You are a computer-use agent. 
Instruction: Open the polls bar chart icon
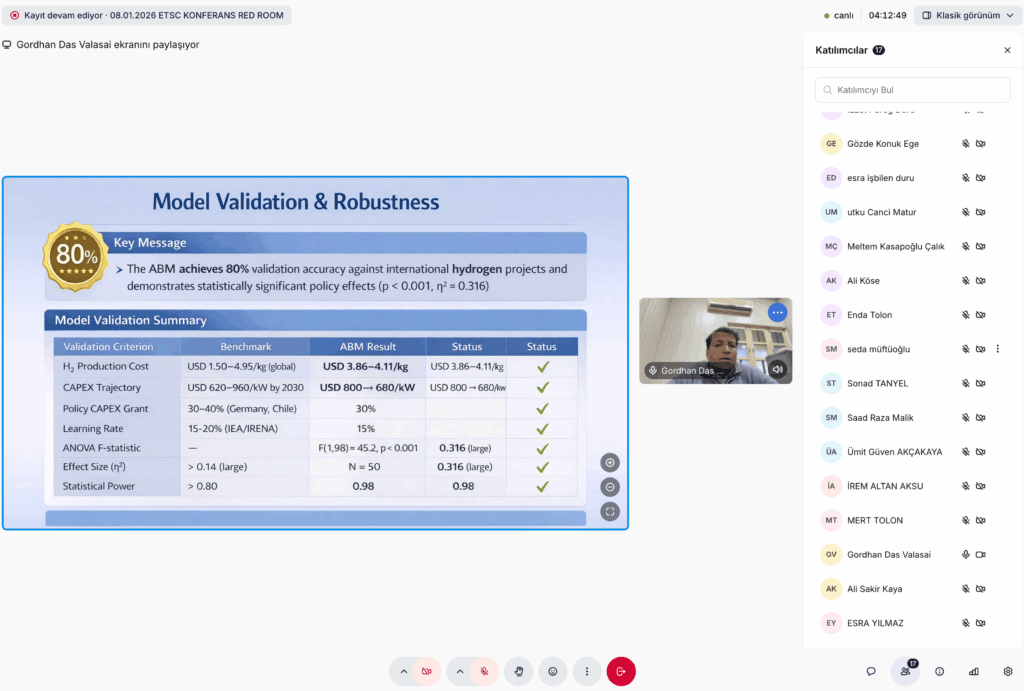click(x=973, y=671)
